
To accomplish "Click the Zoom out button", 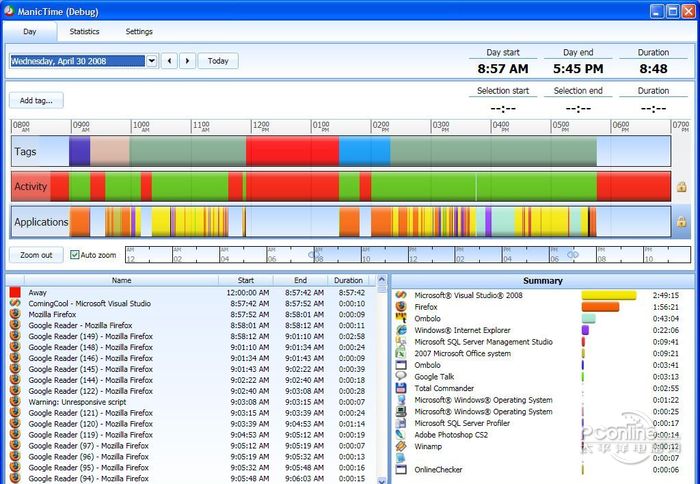I will click(x=36, y=255).
